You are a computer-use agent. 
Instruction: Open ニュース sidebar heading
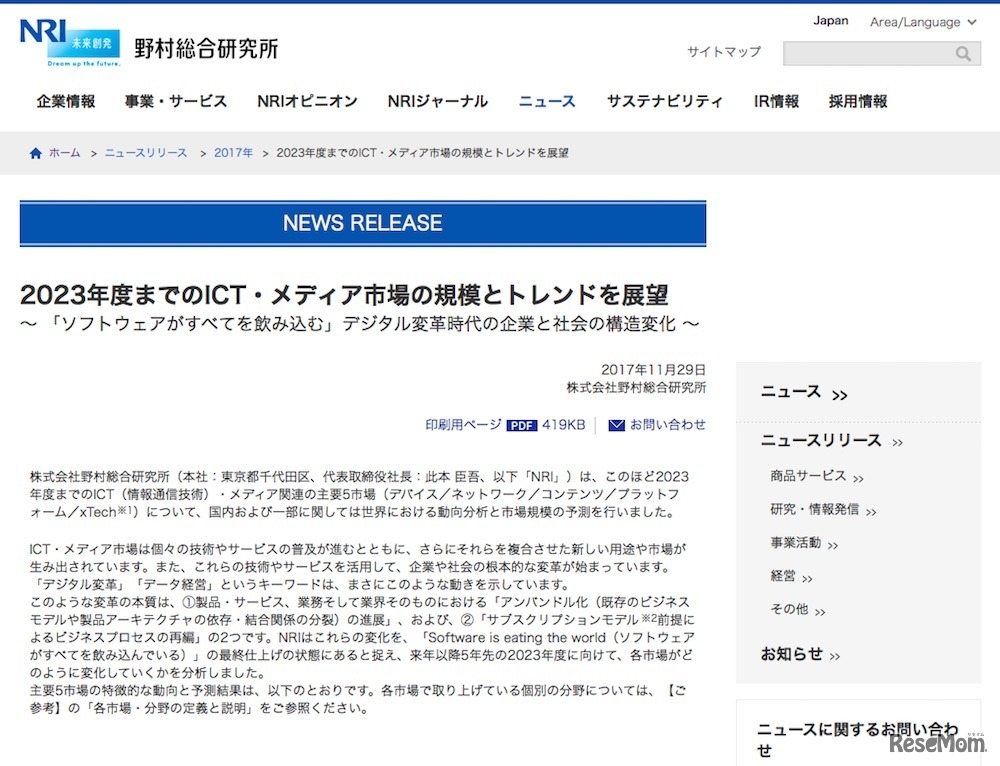click(x=790, y=392)
